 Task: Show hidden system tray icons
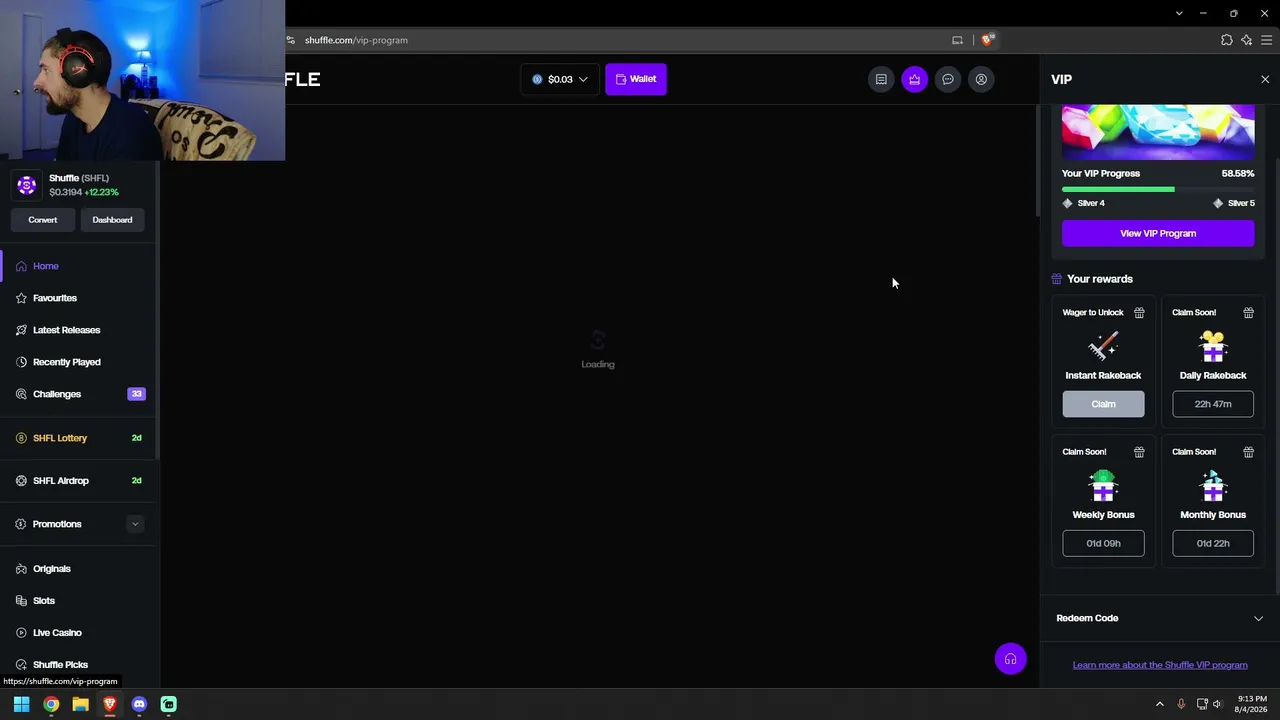point(1160,704)
